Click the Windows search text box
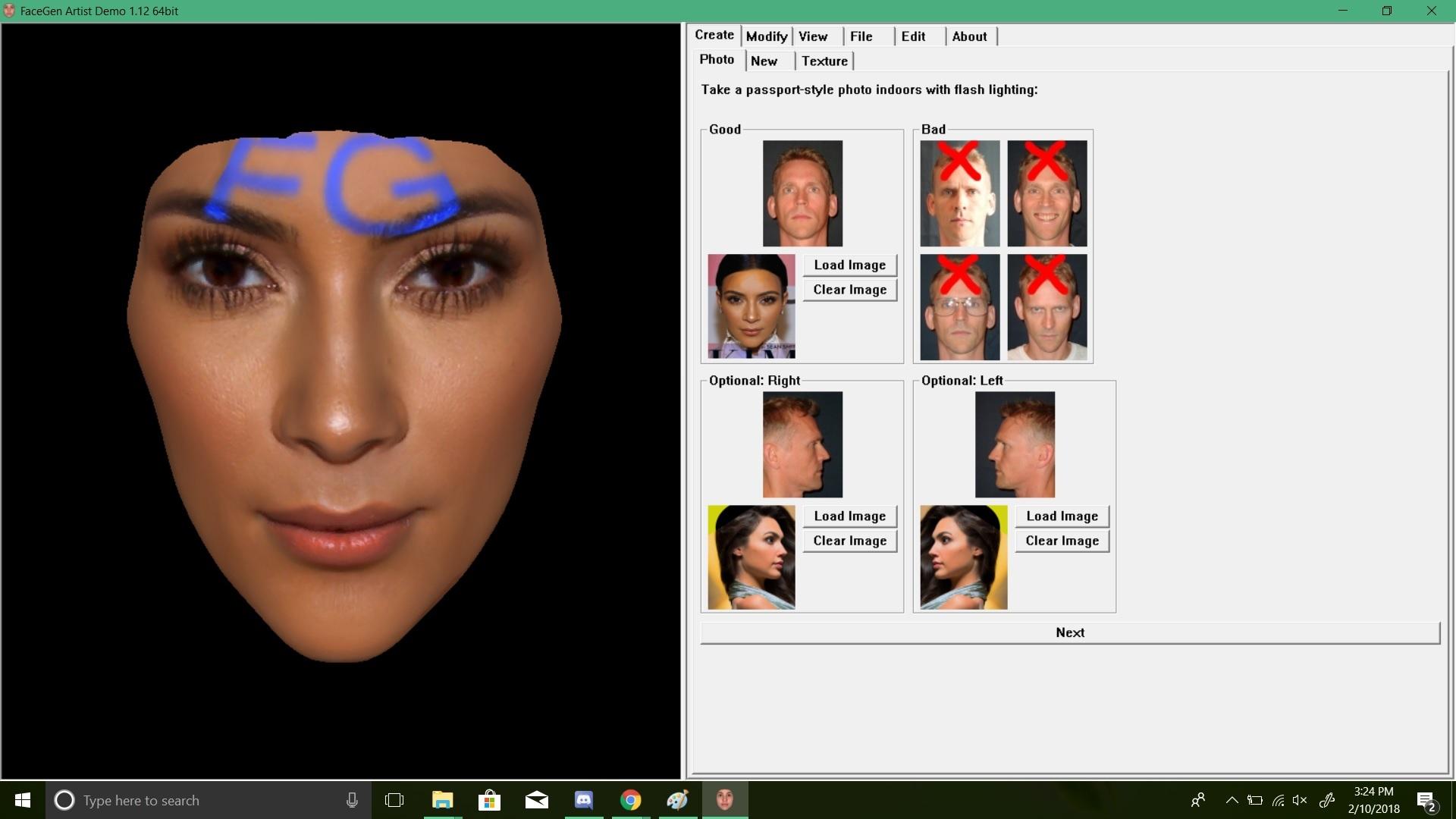This screenshot has width=1456, height=819. [205, 800]
